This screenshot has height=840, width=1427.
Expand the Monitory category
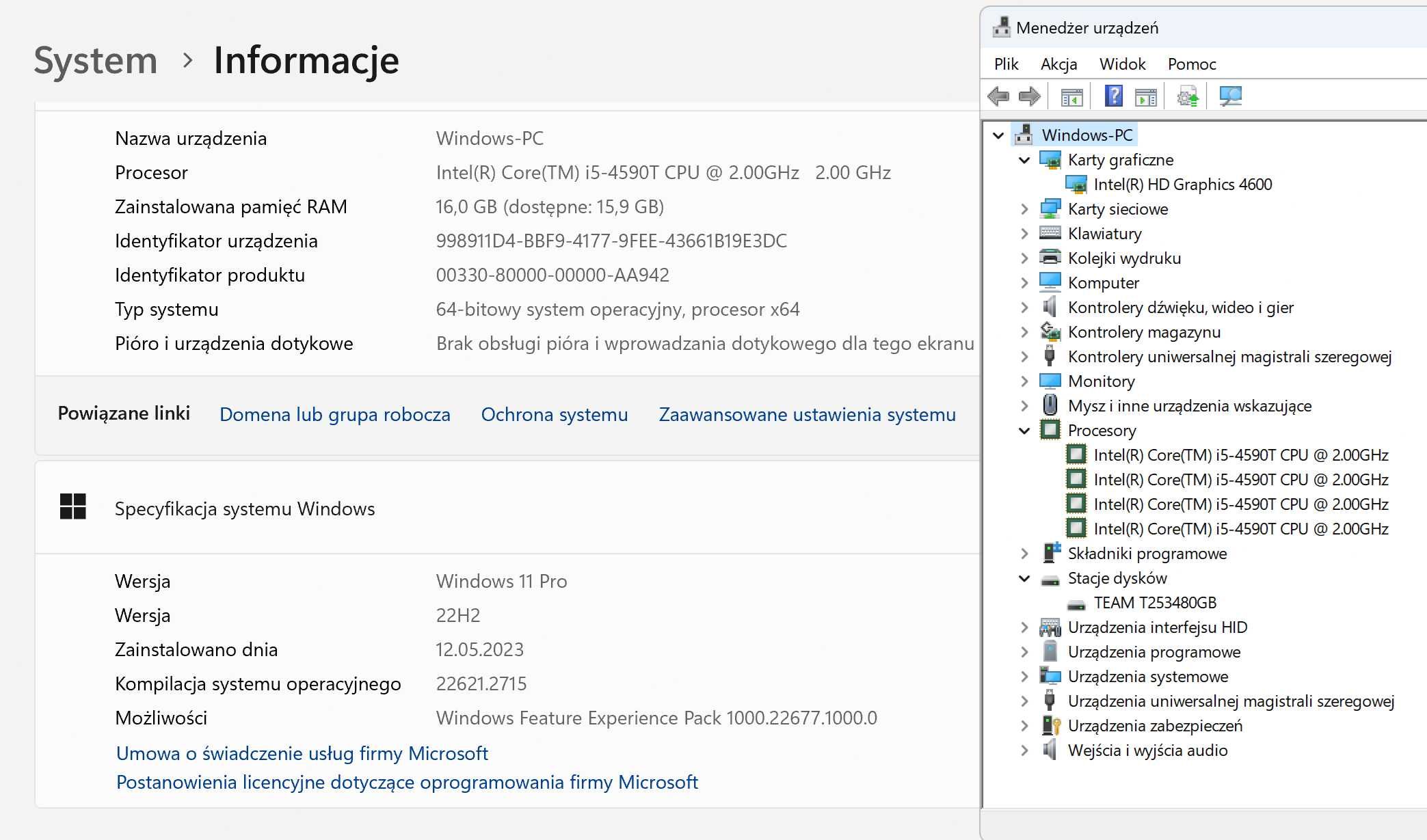[1024, 381]
